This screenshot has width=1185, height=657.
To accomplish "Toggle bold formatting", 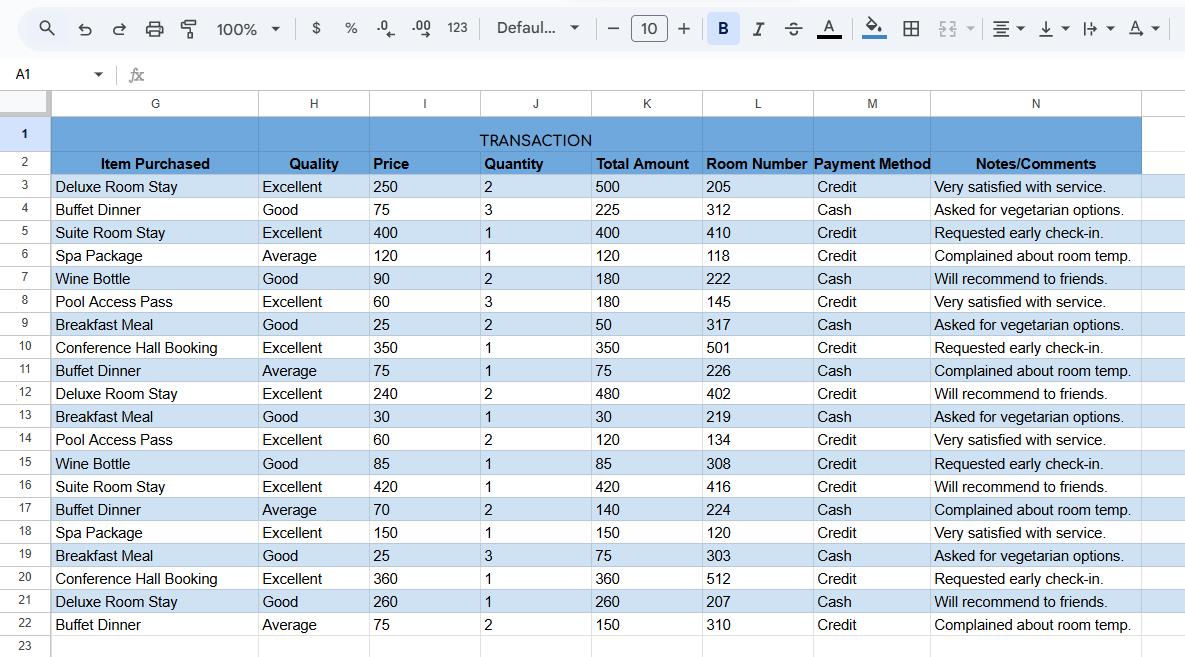I will (x=723, y=29).
